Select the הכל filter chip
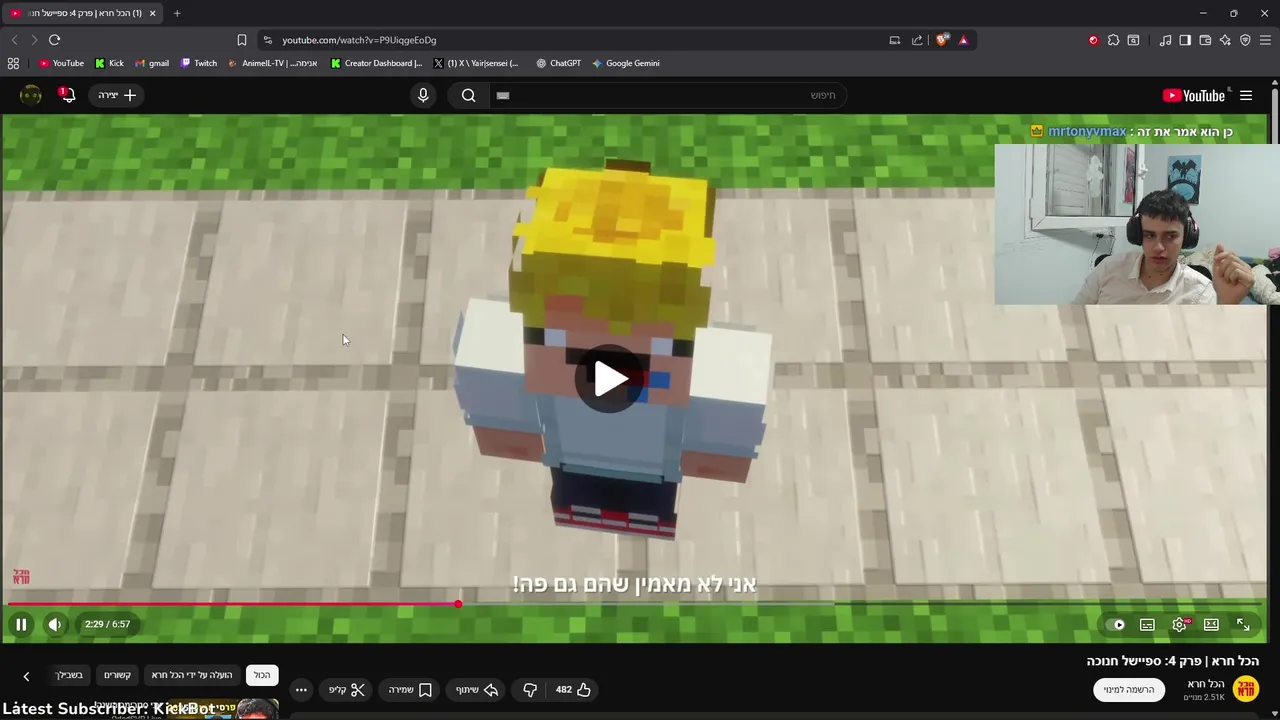Screen dimensions: 1280x720 click(262, 675)
